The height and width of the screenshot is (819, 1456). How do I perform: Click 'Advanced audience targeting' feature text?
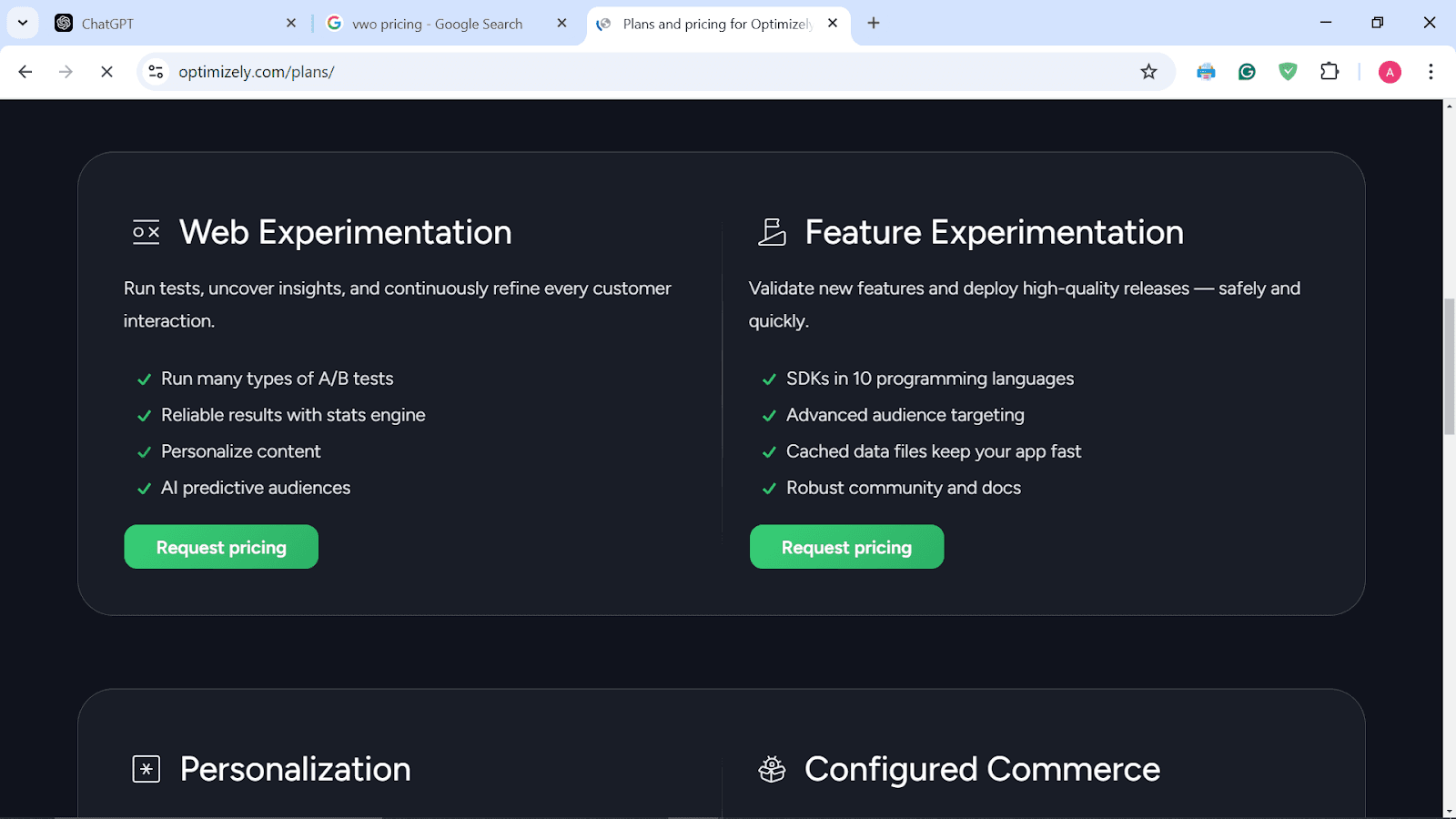point(905,415)
